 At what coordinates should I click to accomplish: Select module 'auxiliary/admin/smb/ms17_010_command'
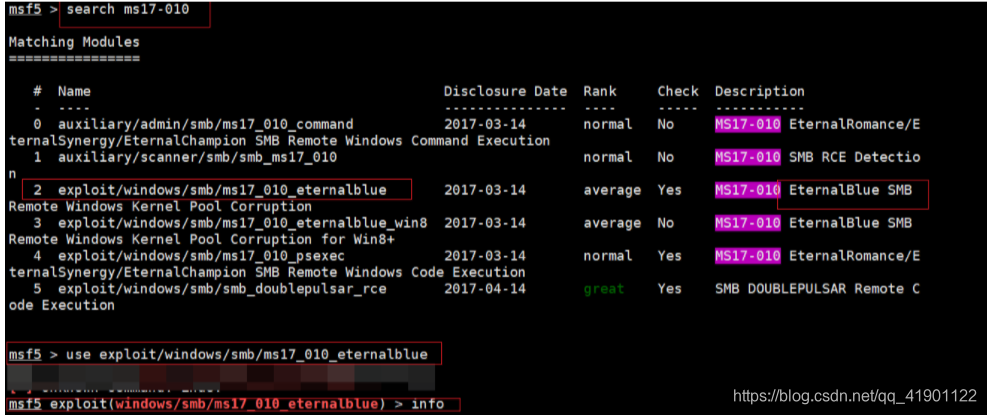click(x=206, y=124)
